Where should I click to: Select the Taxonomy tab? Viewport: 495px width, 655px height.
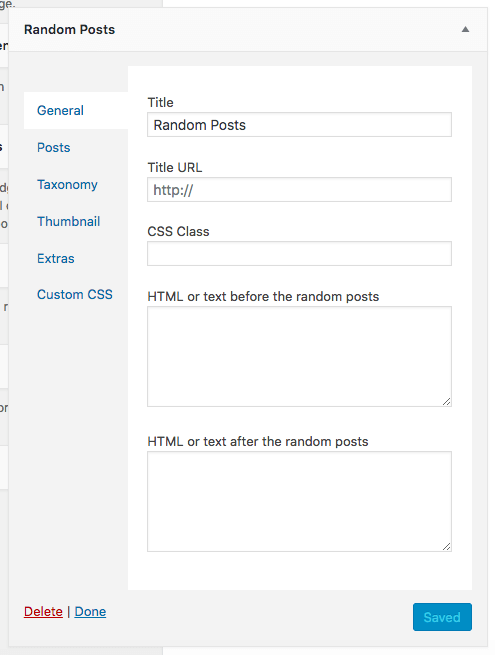coord(67,185)
